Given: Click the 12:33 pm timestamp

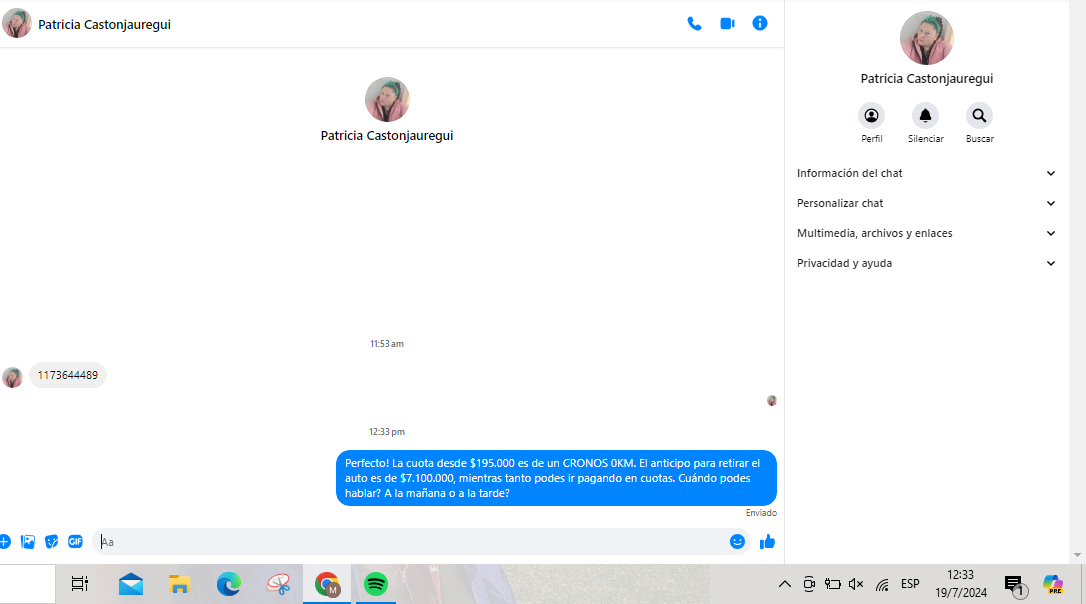Looking at the screenshot, I should click(x=386, y=432).
